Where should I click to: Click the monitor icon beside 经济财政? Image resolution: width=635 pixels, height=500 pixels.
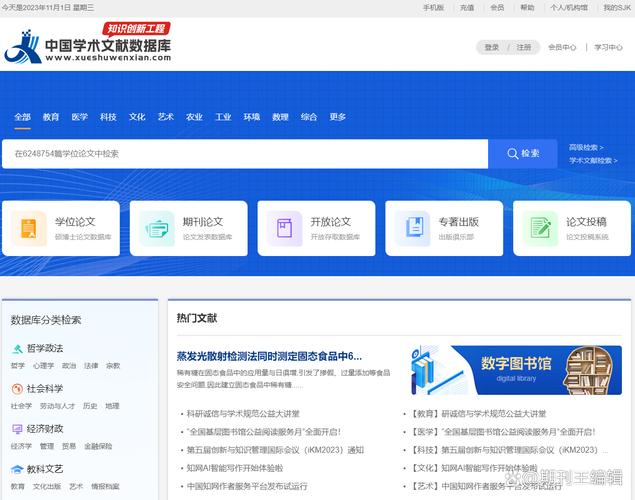(17, 429)
